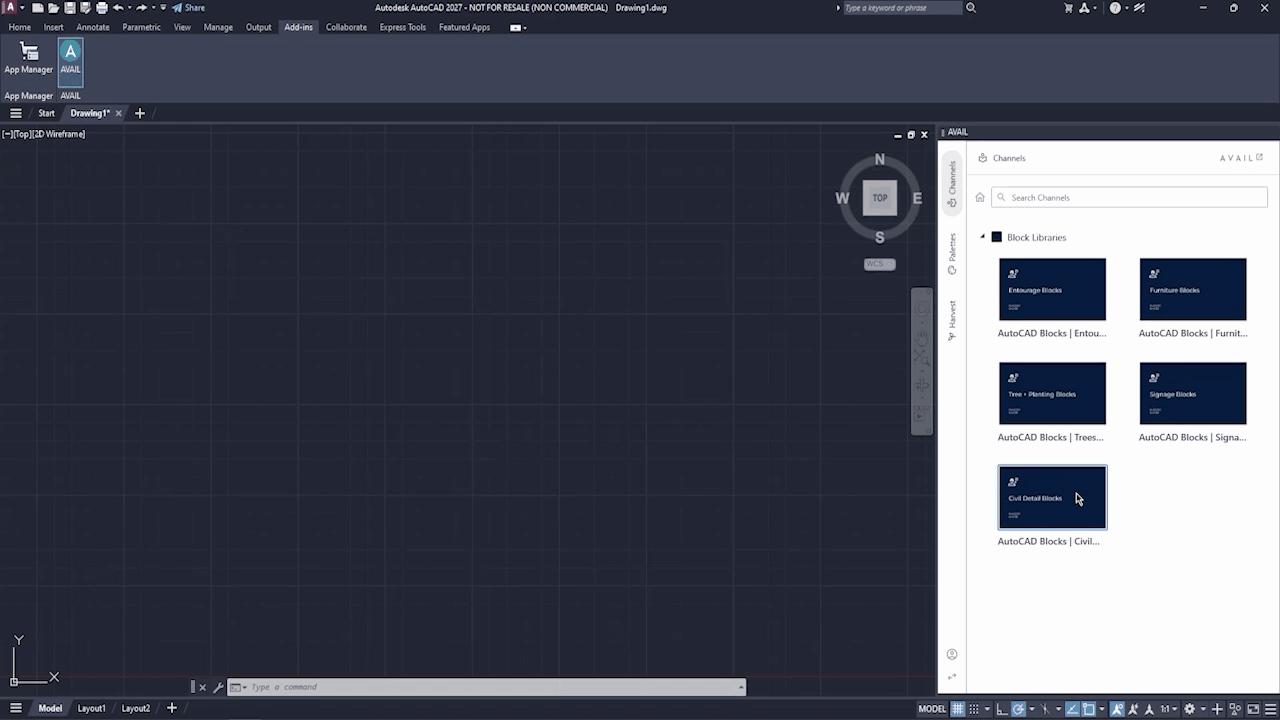Image resolution: width=1280 pixels, height=720 pixels.
Task: Expand the quick access toolbar customize dropdown
Action: coord(163,8)
